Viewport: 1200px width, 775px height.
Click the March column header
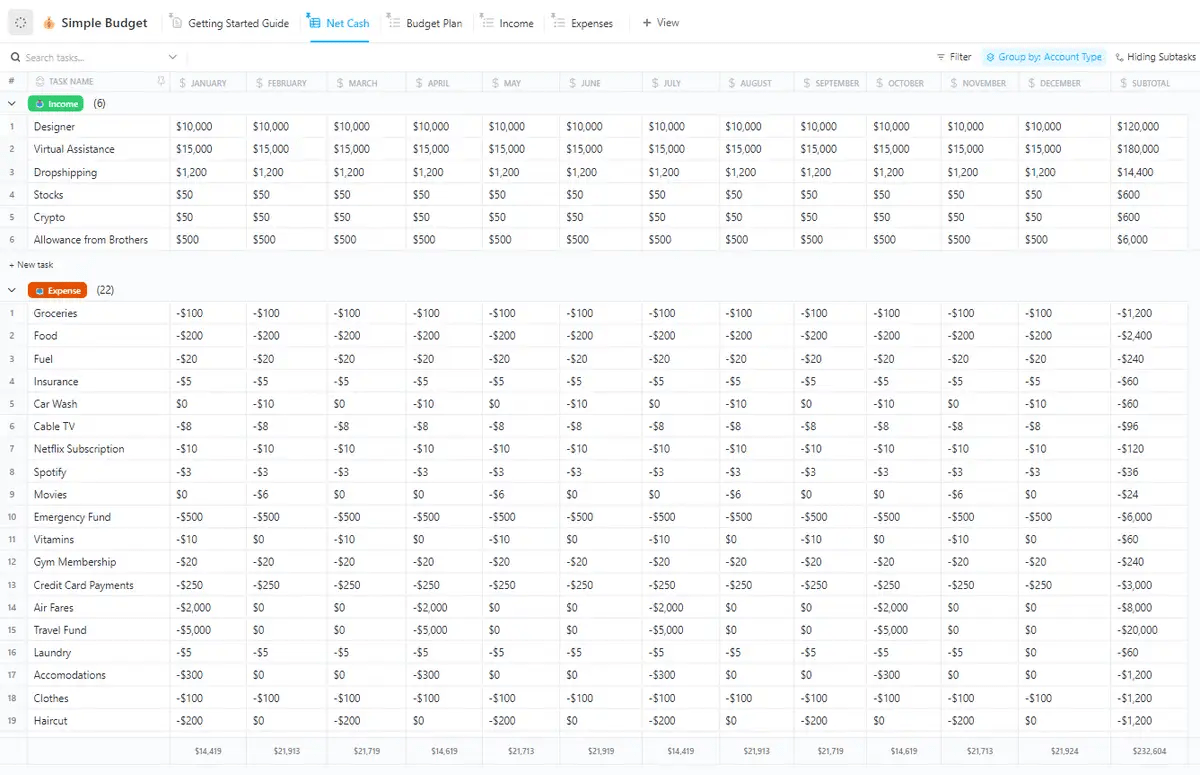pyautogui.click(x=367, y=83)
